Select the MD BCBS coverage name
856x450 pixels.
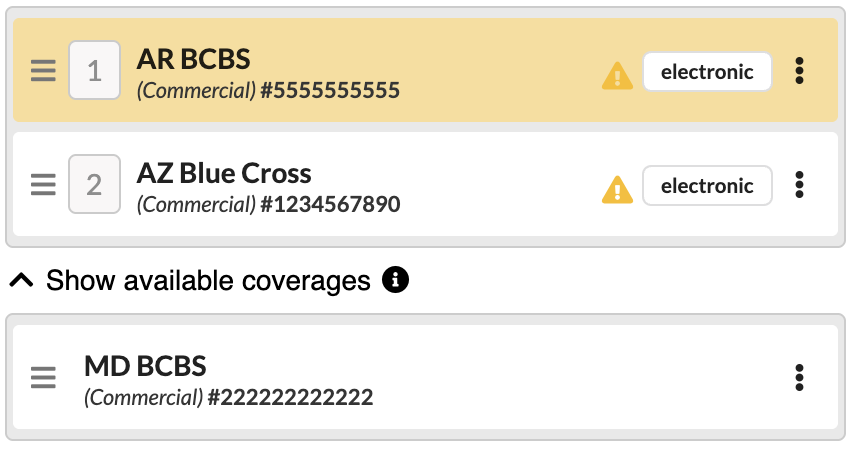(x=145, y=366)
